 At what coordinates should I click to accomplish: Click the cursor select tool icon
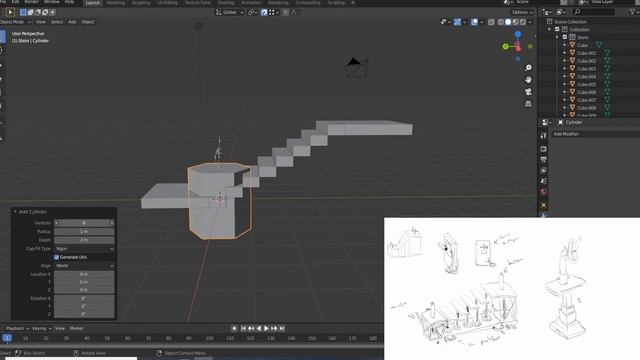(10, 12)
